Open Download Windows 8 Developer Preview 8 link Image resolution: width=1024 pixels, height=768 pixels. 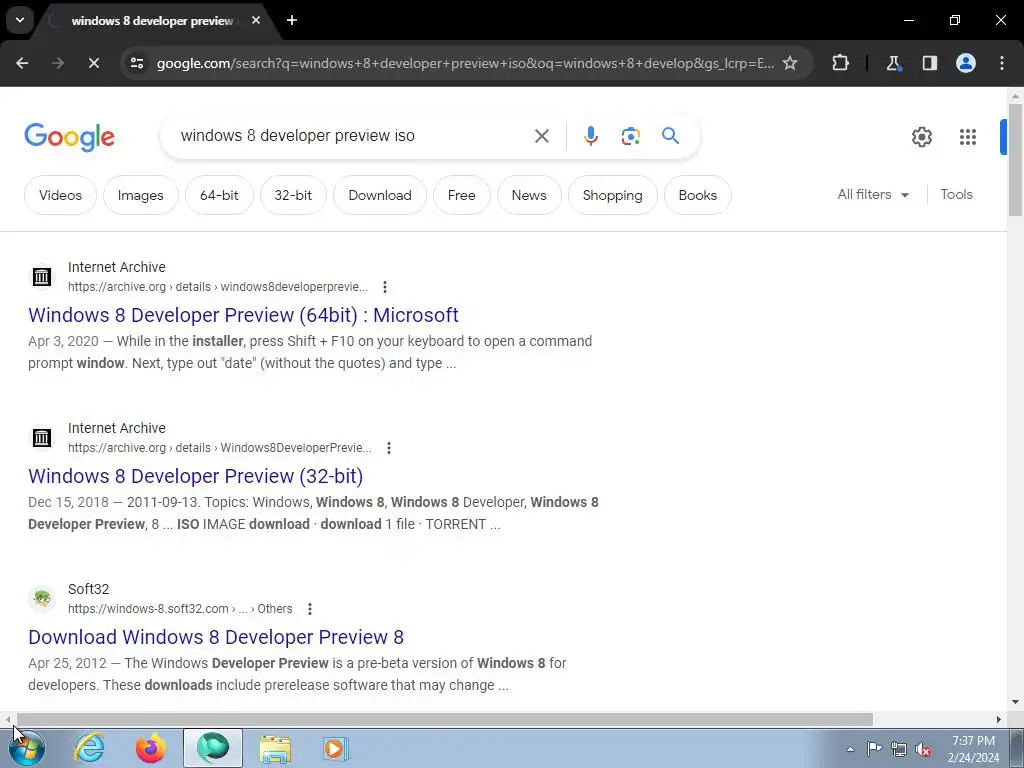(x=216, y=637)
